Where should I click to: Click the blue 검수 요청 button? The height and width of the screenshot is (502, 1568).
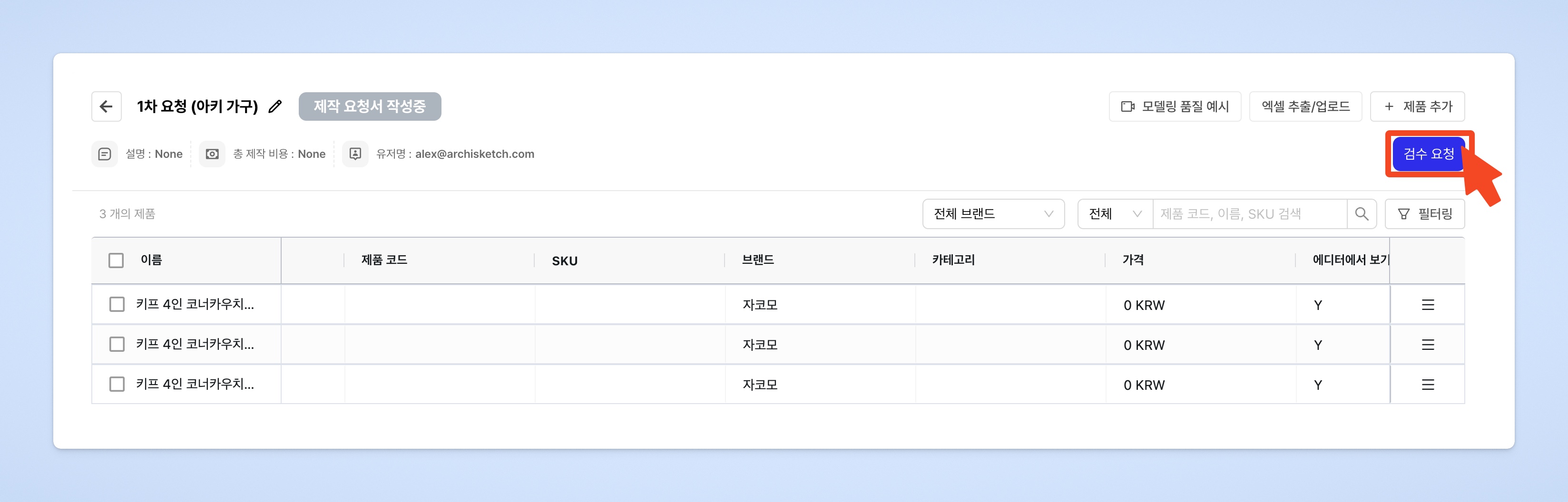point(1428,154)
